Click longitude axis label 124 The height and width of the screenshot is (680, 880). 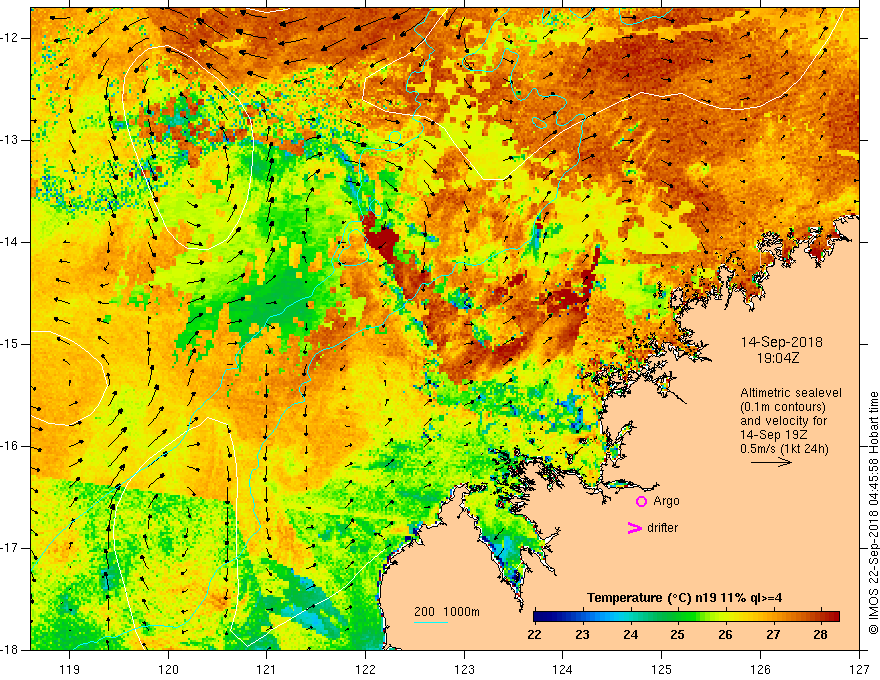coord(562,669)
